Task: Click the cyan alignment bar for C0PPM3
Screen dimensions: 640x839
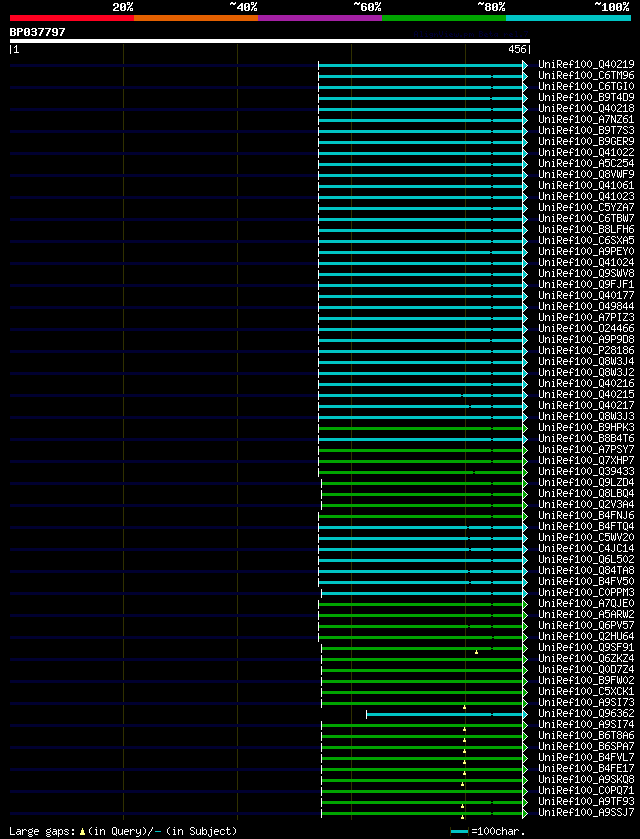Action: [x=422, y=593]
